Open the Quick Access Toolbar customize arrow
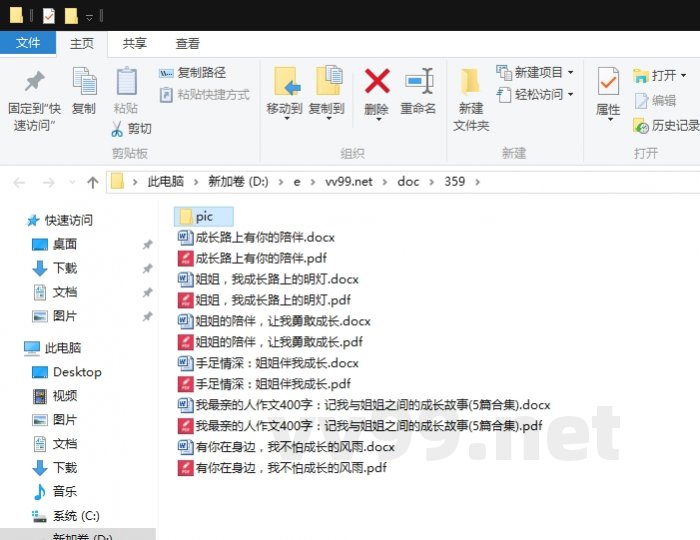The height and width of the screenshot is (540, 700). click(x=90, y=17)
